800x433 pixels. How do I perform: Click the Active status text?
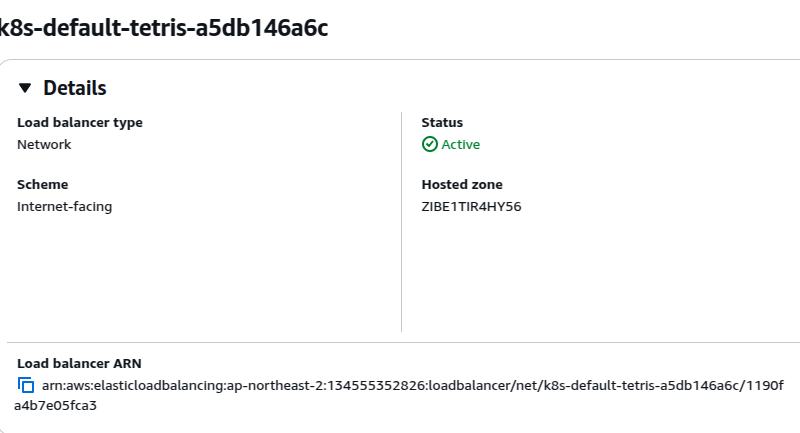(x=460, y=144)
